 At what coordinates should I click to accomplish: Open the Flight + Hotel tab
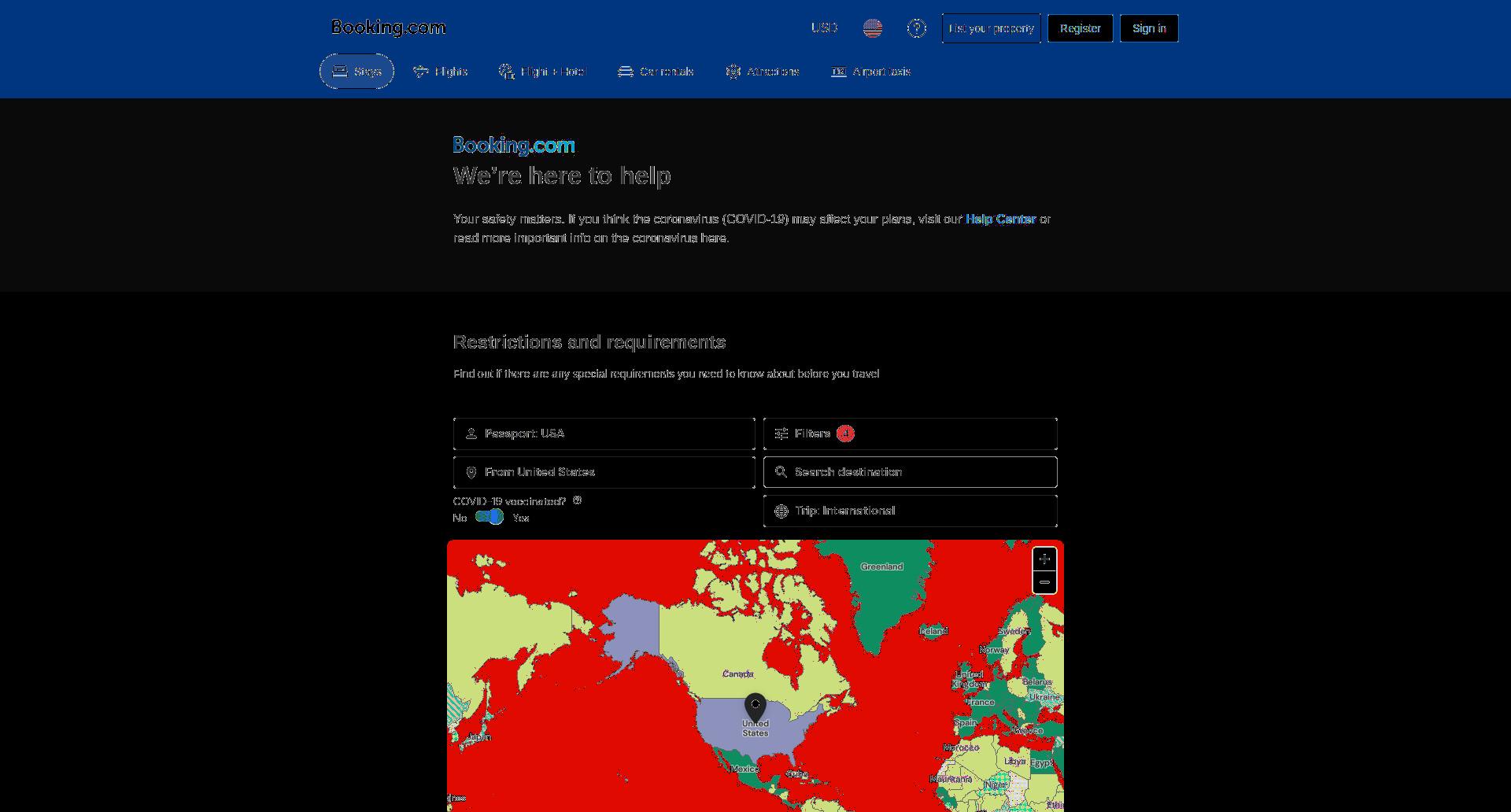(542, 72)
